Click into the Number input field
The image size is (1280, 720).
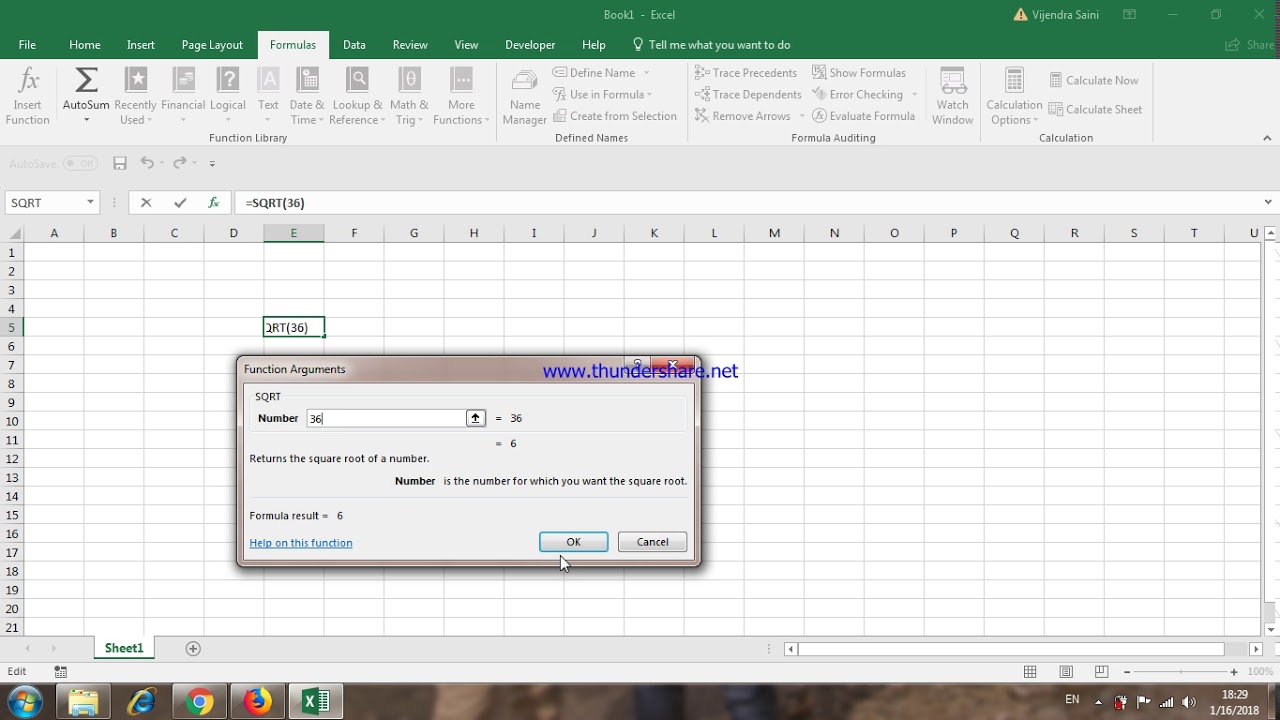386,418
